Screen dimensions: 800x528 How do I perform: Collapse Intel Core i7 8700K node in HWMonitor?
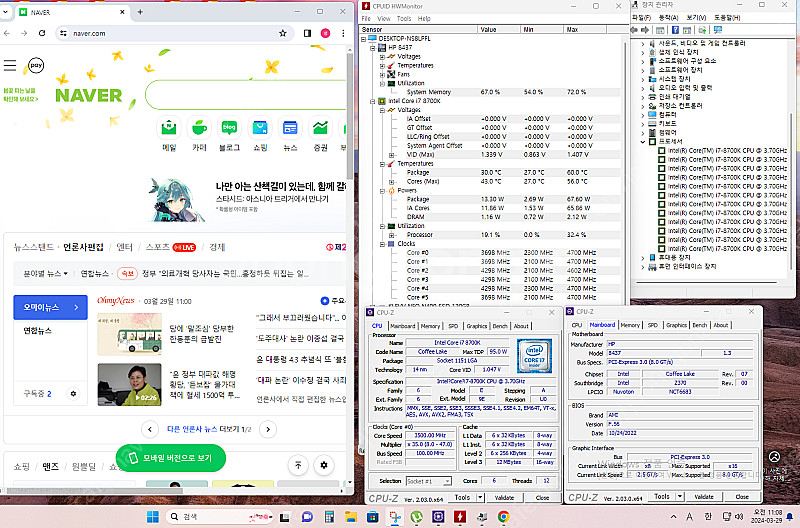coord(373,101)
